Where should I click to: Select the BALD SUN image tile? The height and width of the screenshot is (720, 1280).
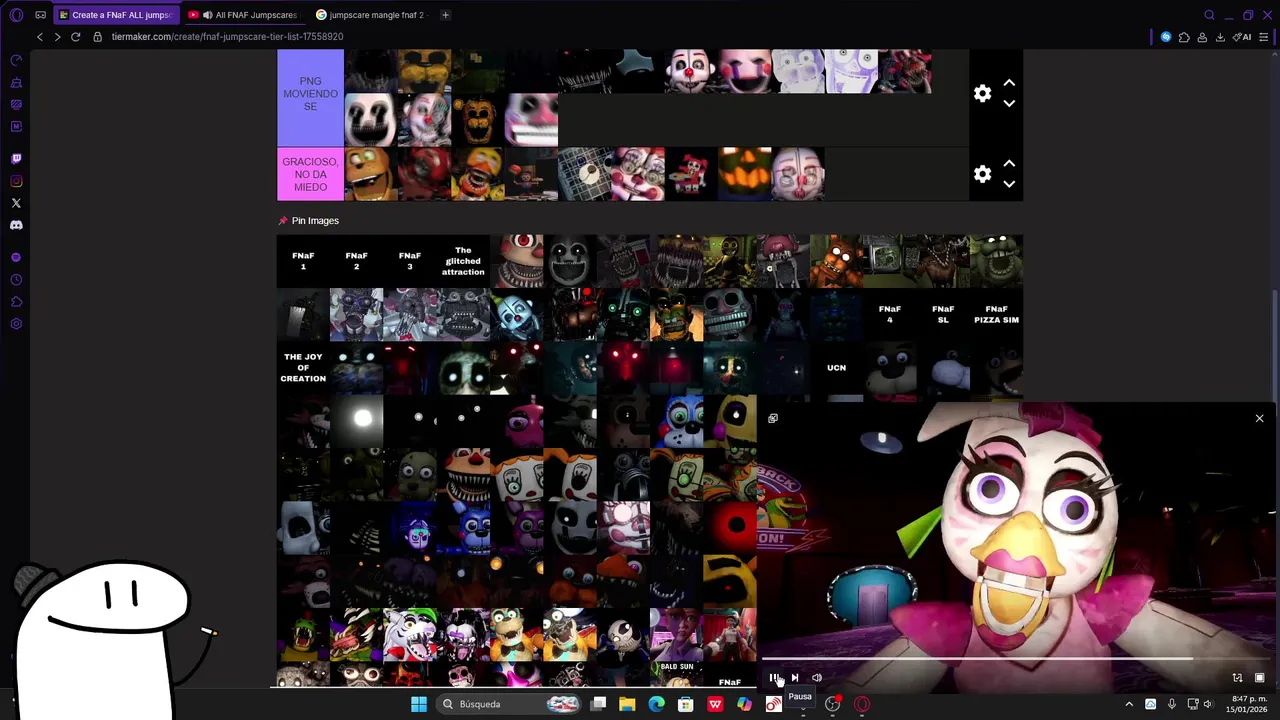point(677,675)
